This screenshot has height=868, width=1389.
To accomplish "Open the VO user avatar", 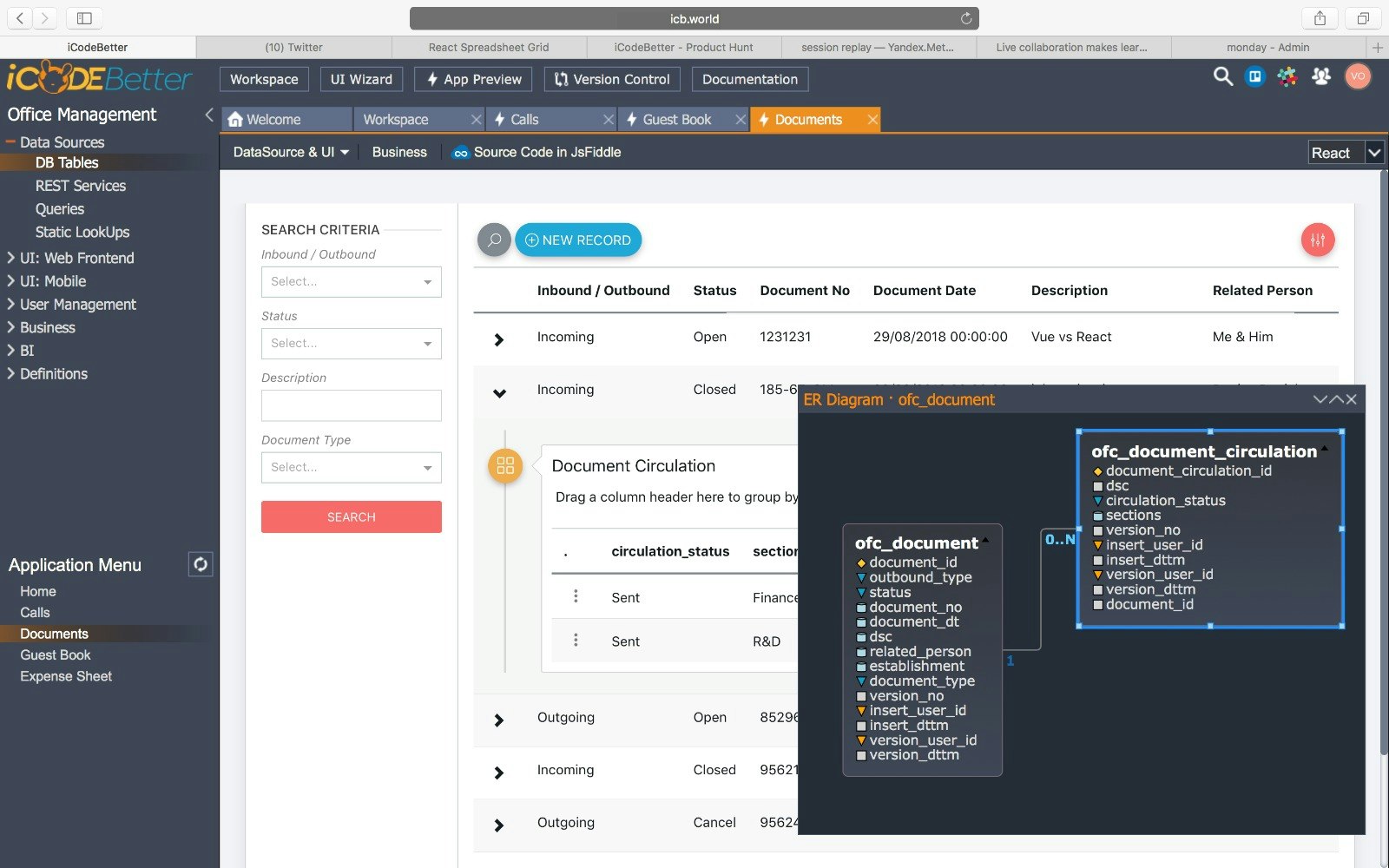I will tap(1358, 76).
